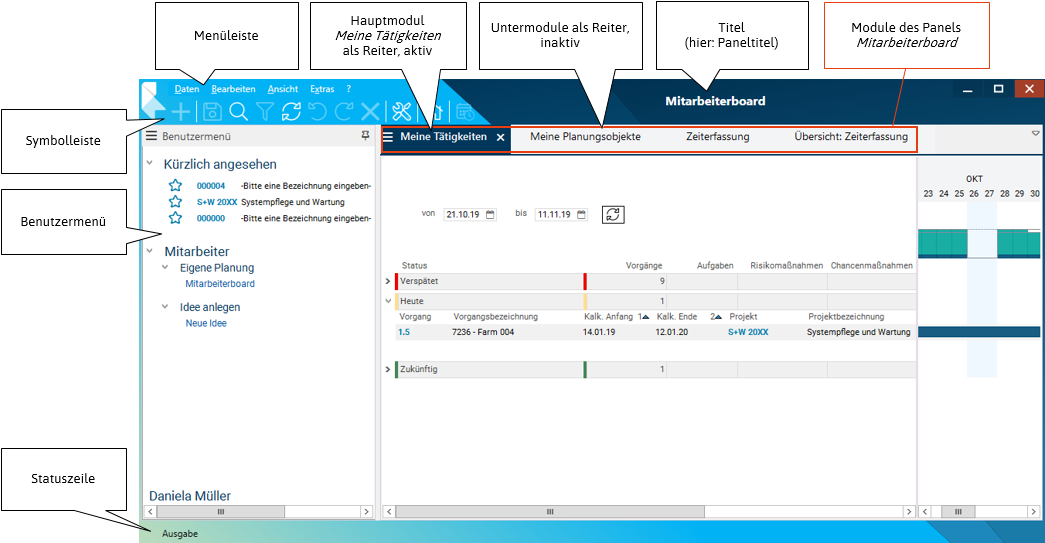1045x543 pixels.
Task: Click the magnifier search icon in toolbar
Action: click(x=239, y=112)
